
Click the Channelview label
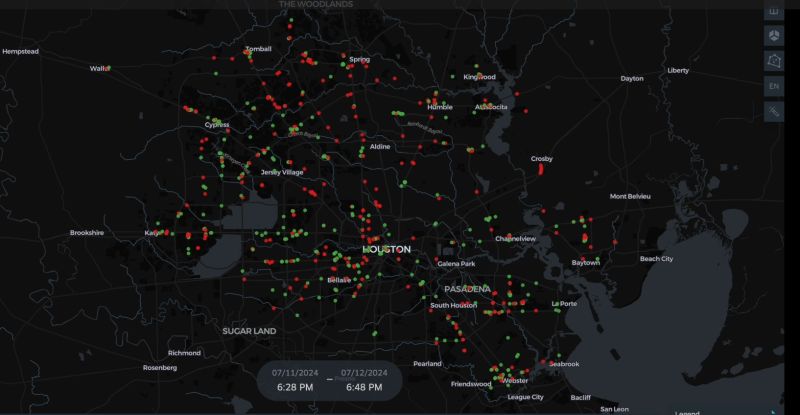[515, 238]
